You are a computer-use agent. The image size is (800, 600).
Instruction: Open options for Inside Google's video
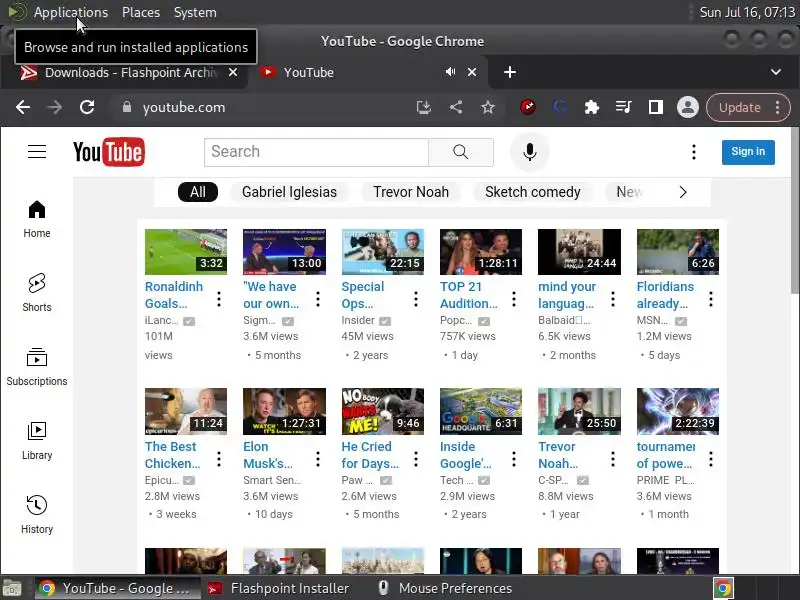514,459
